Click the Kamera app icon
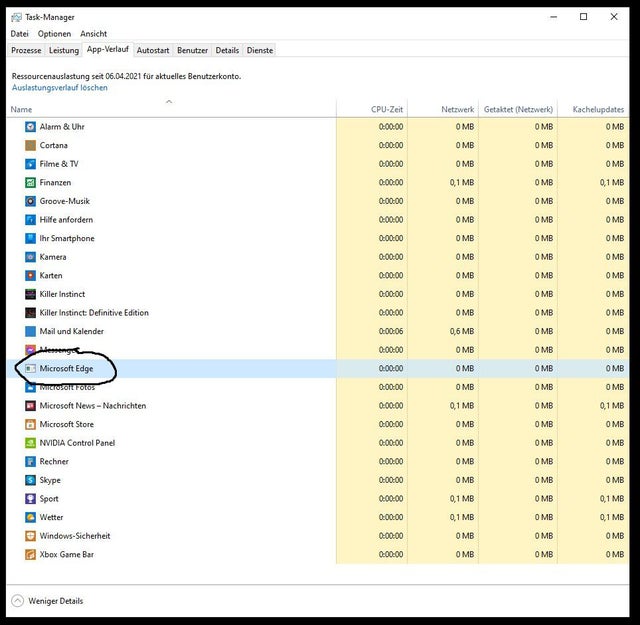The height and width of the screenshot is (625, 640). pyautogui.click(x=30, y=257)
